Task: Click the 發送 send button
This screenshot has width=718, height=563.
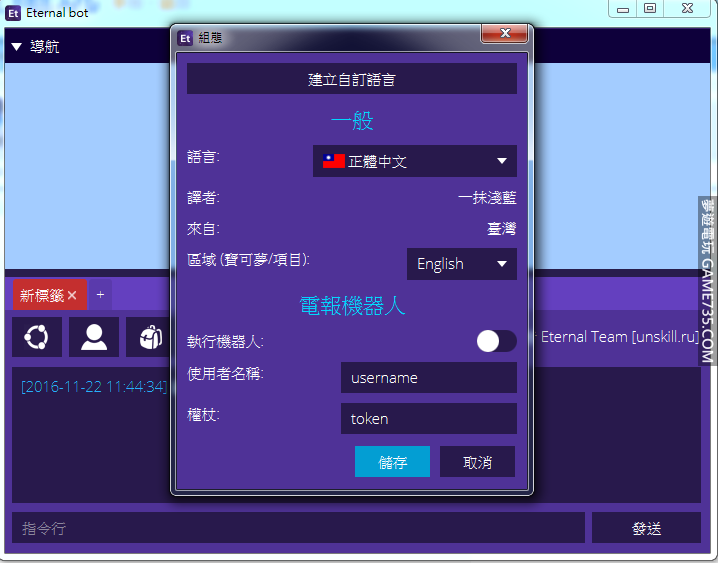Action: coord(646,528)
